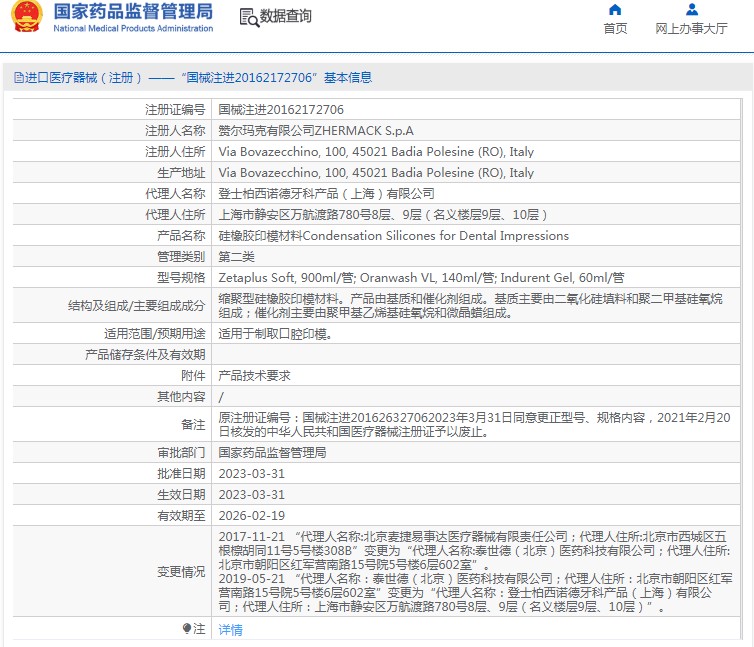Select registration number value 国械注进20162172706
Screen dimensions: 754x647
(281, 110)
